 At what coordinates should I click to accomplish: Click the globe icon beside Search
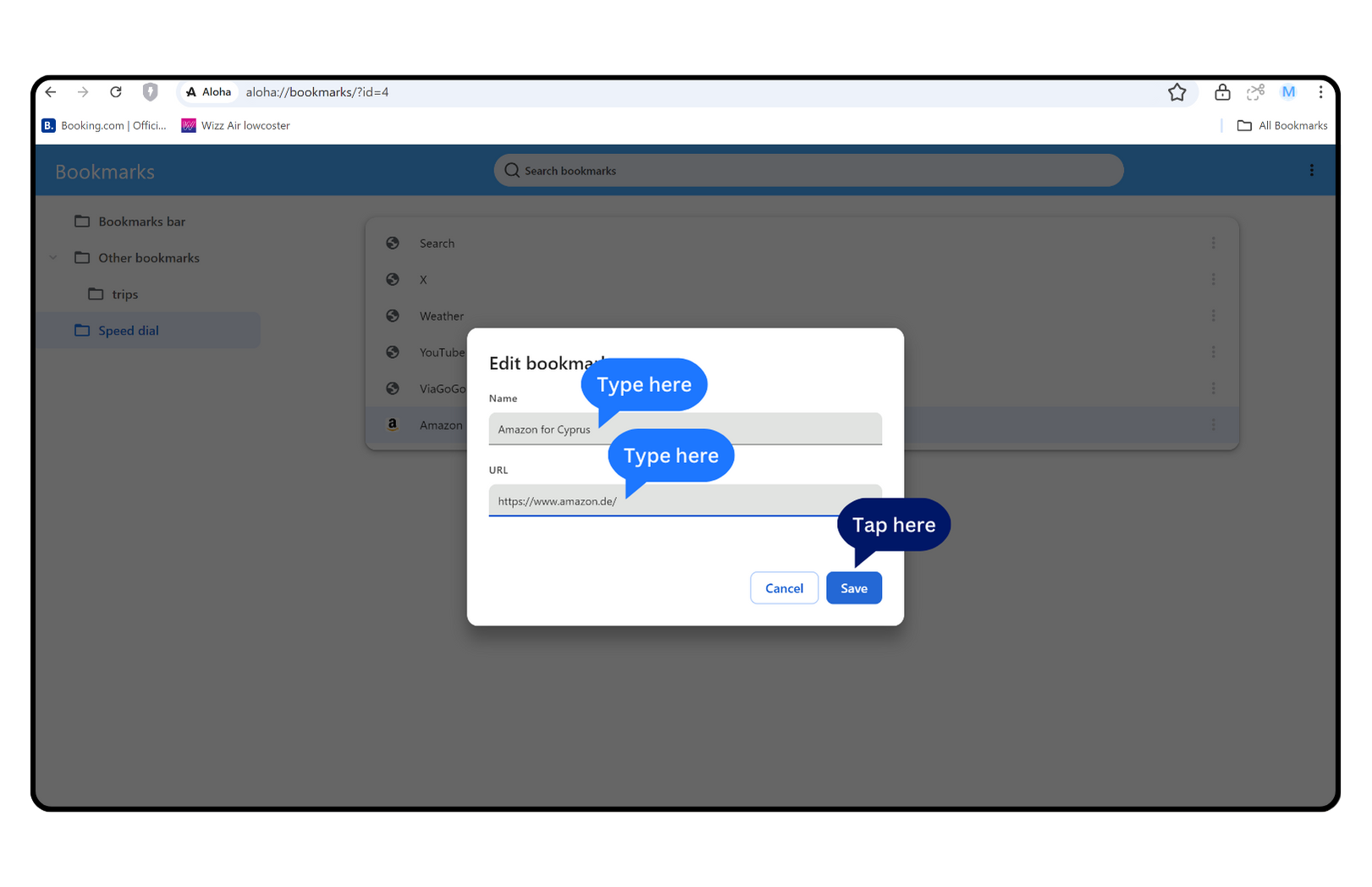pyautogui.click(x=393, y=243)
